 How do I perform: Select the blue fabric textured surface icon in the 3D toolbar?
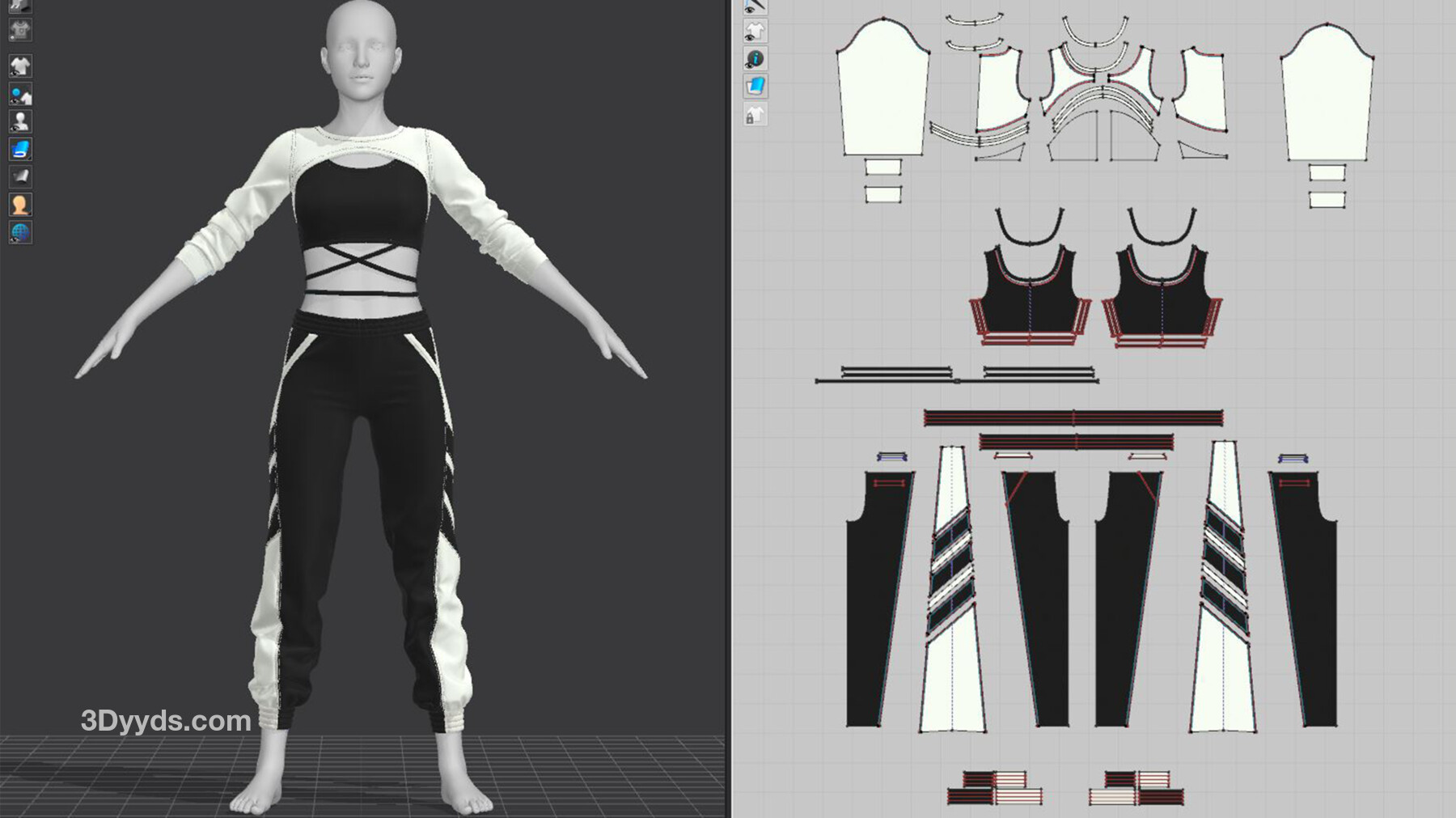(20, 149)
